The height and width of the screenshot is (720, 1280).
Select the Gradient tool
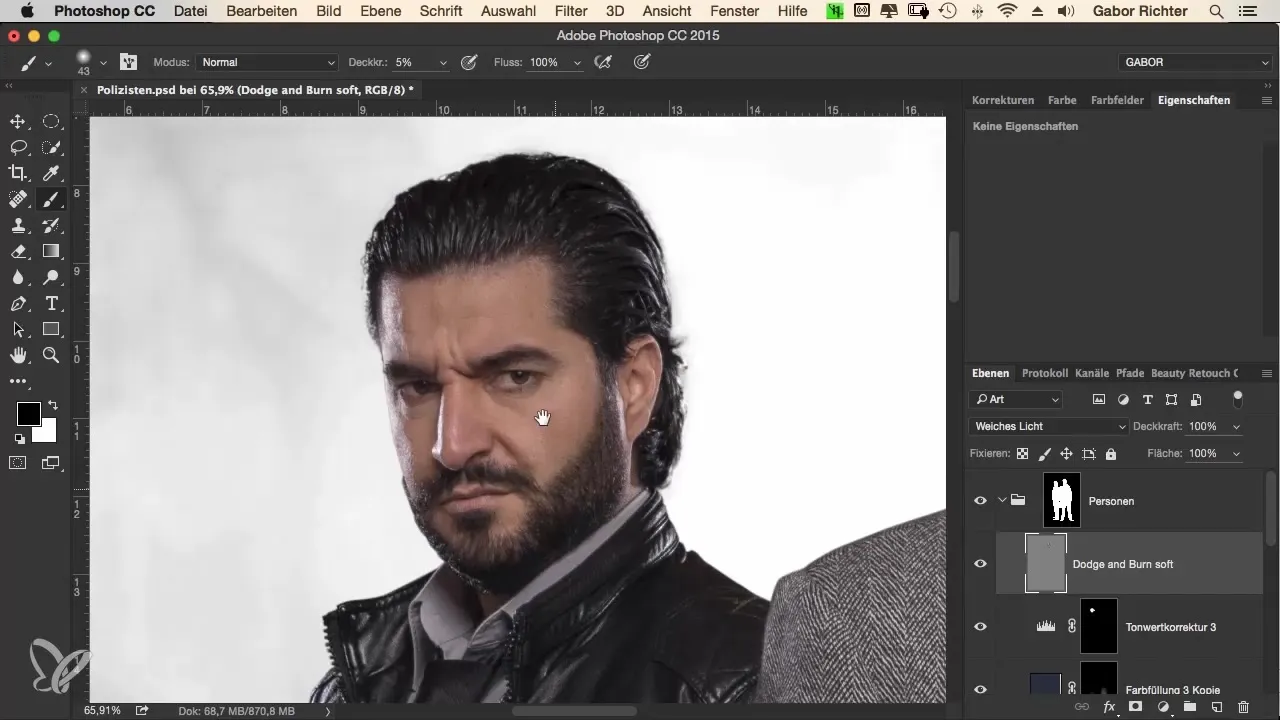[51, 251]
